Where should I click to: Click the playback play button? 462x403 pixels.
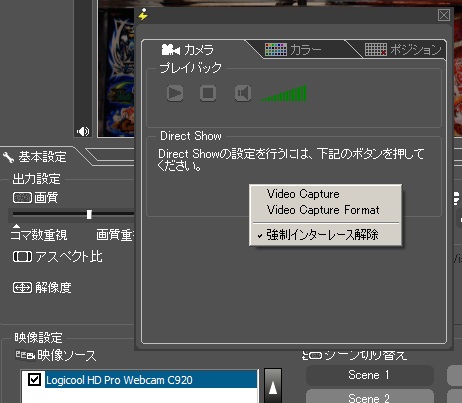pyautogui.click(x=175, y=93)
